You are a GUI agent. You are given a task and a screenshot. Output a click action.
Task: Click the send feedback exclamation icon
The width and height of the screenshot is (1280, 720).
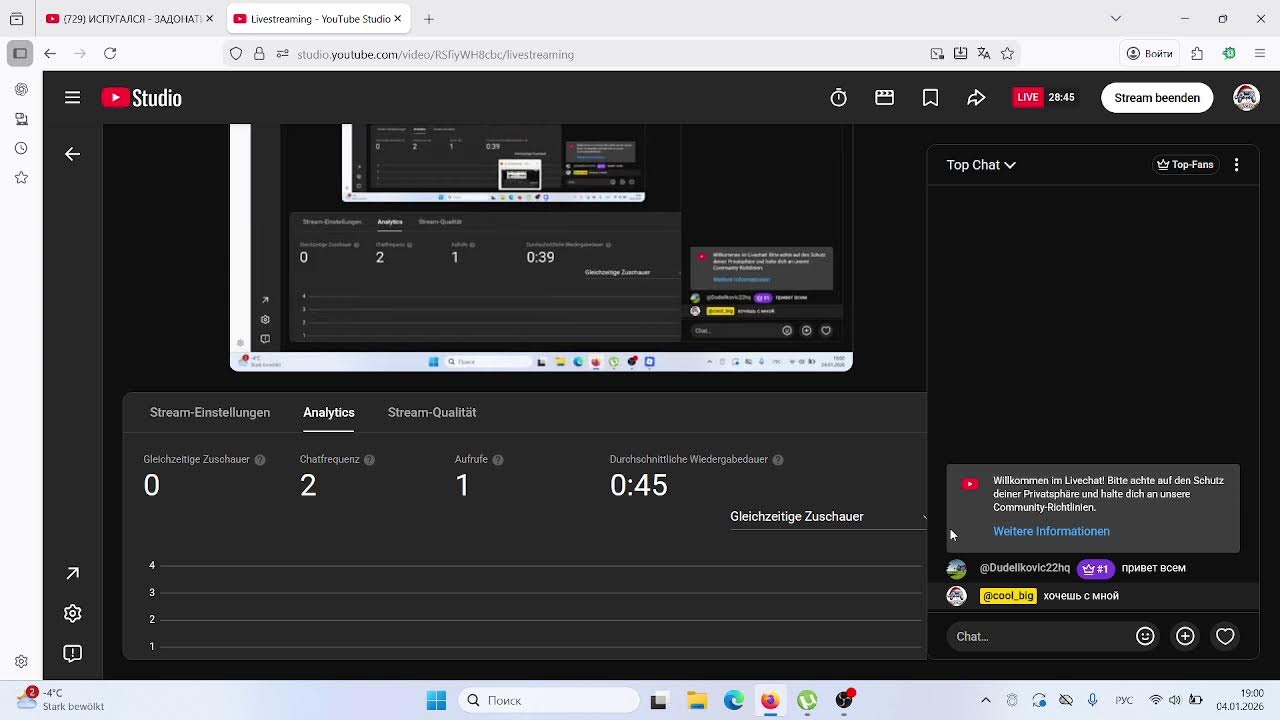coord(72,653)
